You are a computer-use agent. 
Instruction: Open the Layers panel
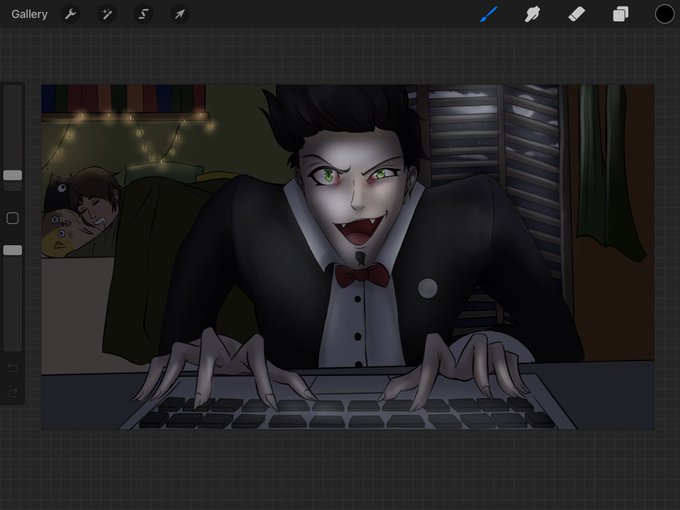coord(621,14)
